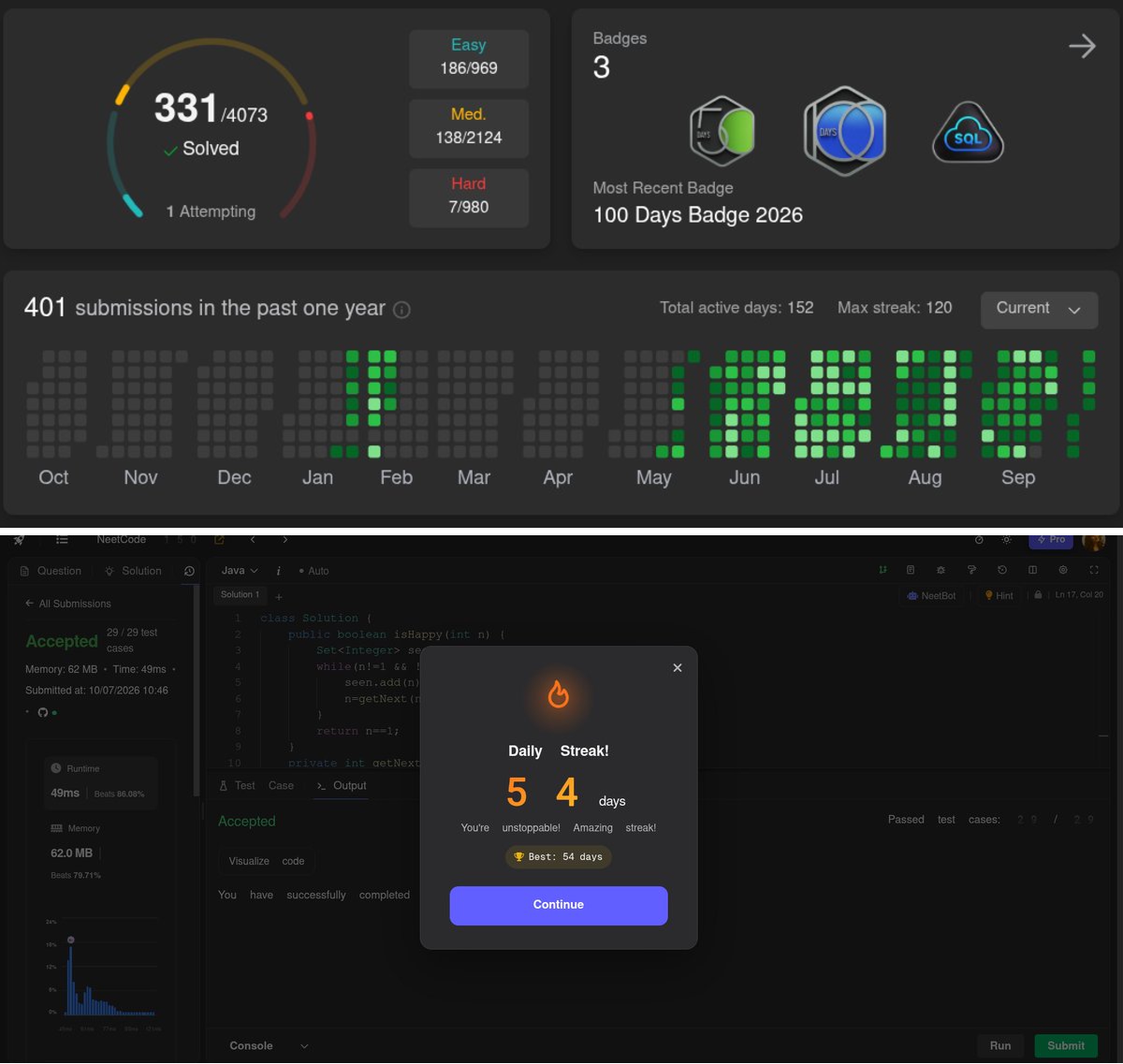The image size is (1123, 1064).
Task: Open the notes icon in editor toolbar
Action: coord(911,570)
